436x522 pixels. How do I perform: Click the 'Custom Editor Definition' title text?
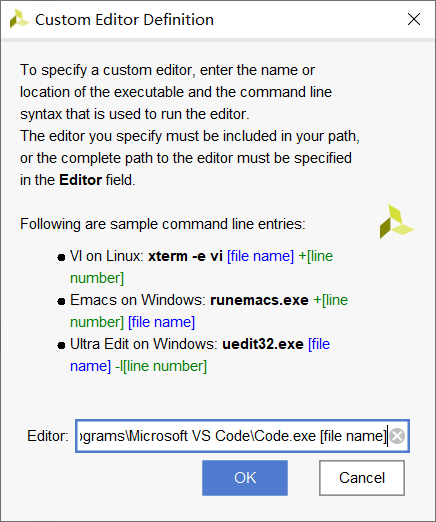tap(124, 20)
